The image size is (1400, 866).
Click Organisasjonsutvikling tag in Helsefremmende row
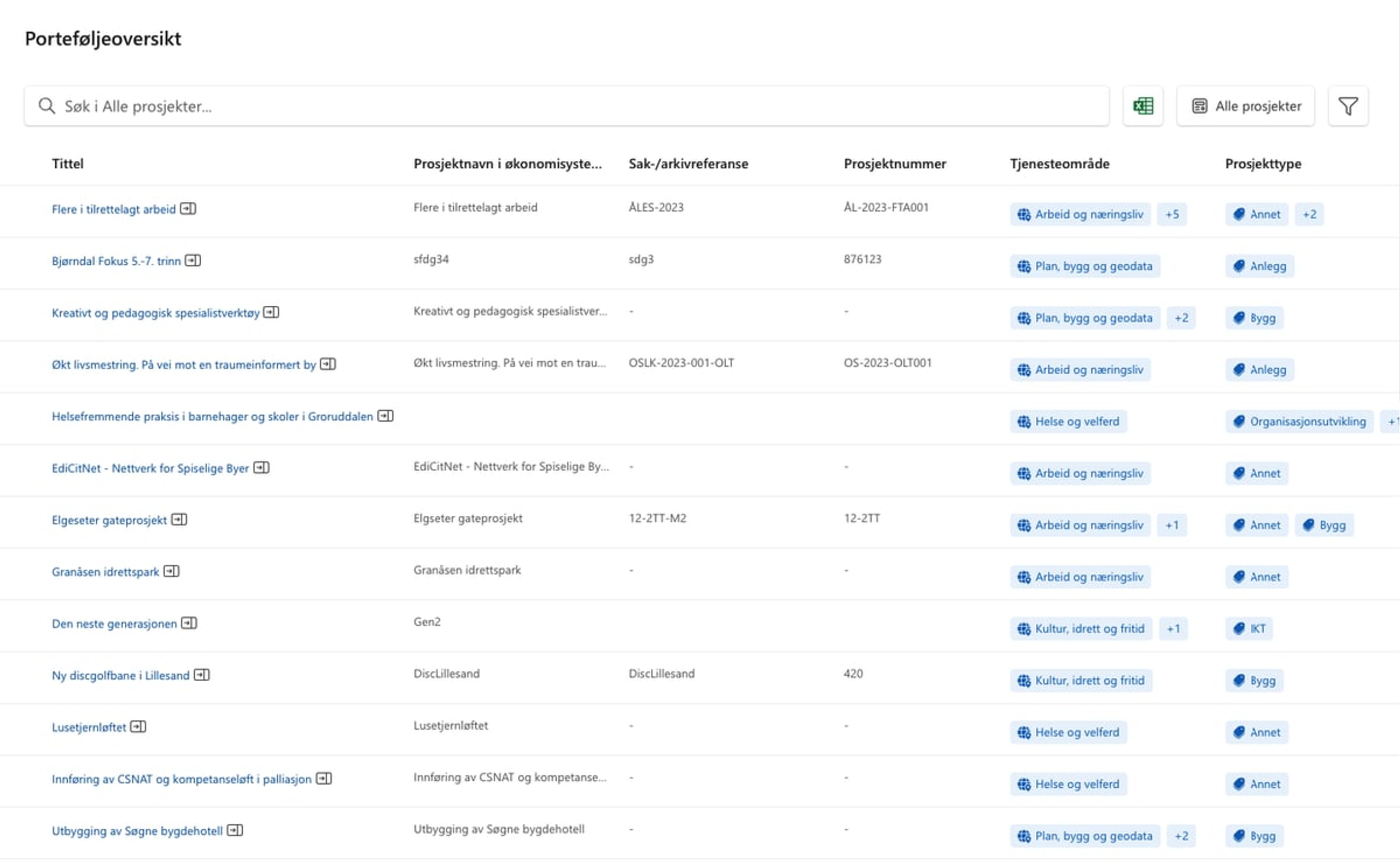[1299, 422]
